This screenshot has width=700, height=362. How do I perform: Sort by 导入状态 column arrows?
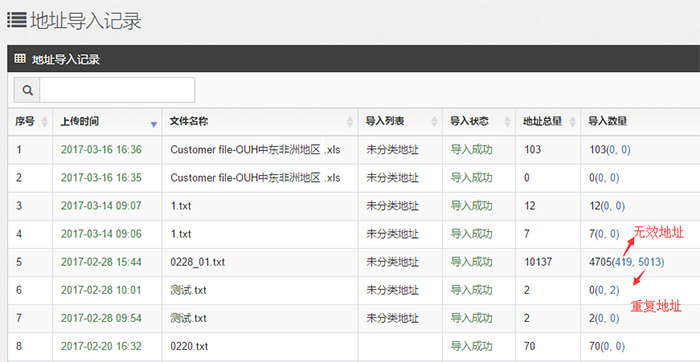507,121
